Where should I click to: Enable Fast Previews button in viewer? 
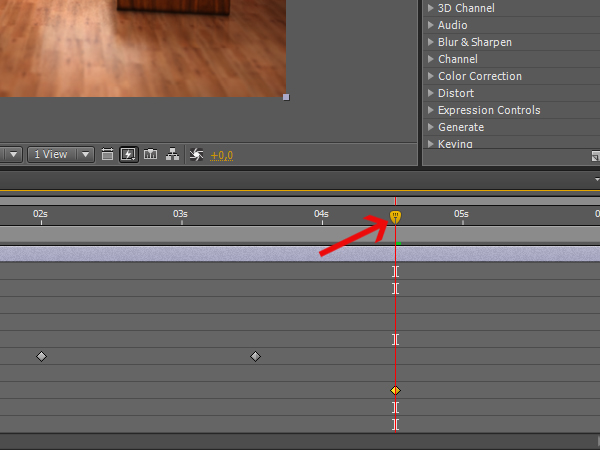(129, 154)
